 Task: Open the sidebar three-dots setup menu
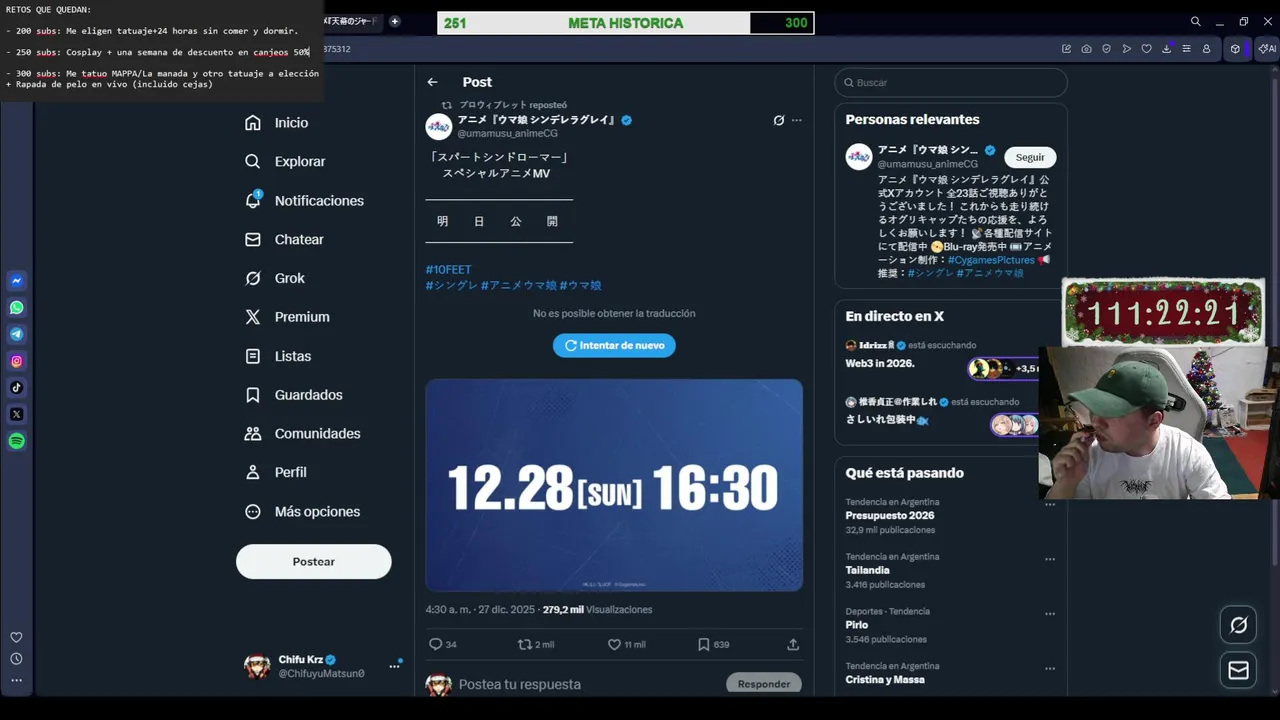click(16, 680)
